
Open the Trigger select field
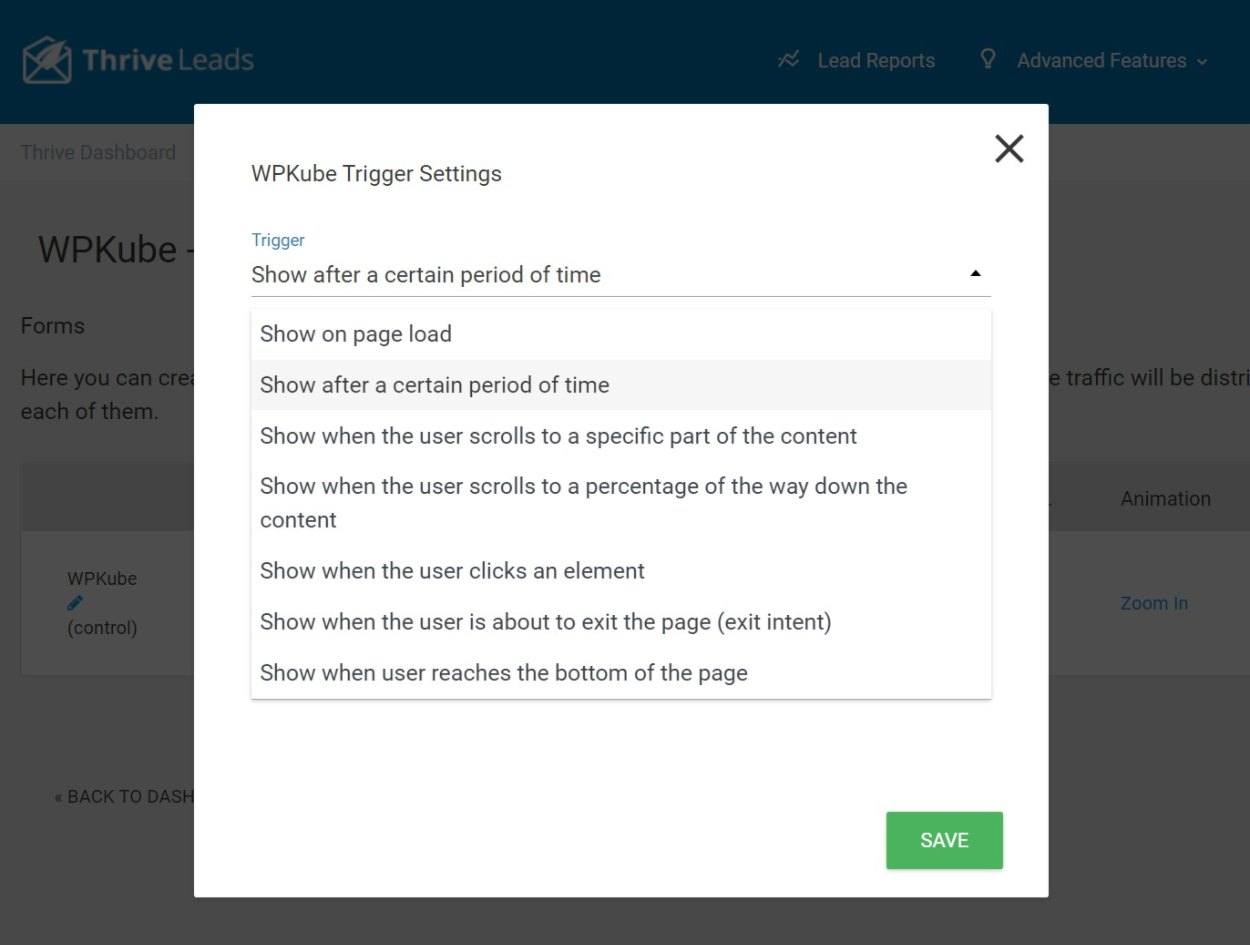[621, 275]
